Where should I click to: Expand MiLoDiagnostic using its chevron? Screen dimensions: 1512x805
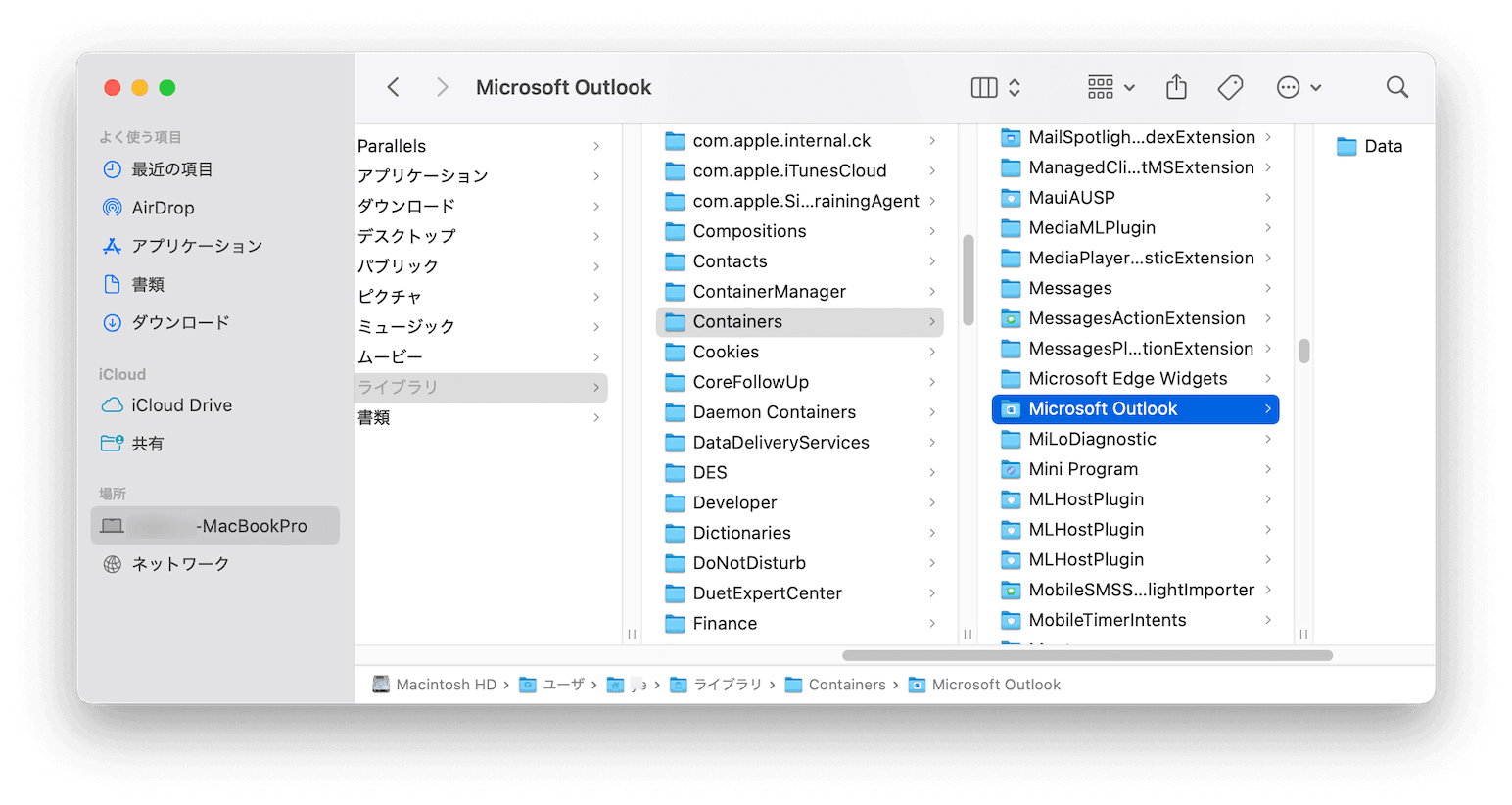[1268, 440]
